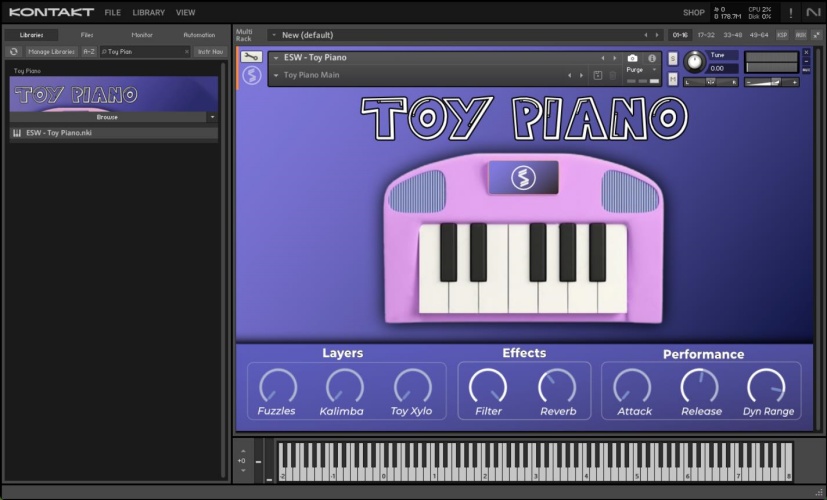Click the refresh libraries icon
Screen dimensions: 827x500
point(14,51)
